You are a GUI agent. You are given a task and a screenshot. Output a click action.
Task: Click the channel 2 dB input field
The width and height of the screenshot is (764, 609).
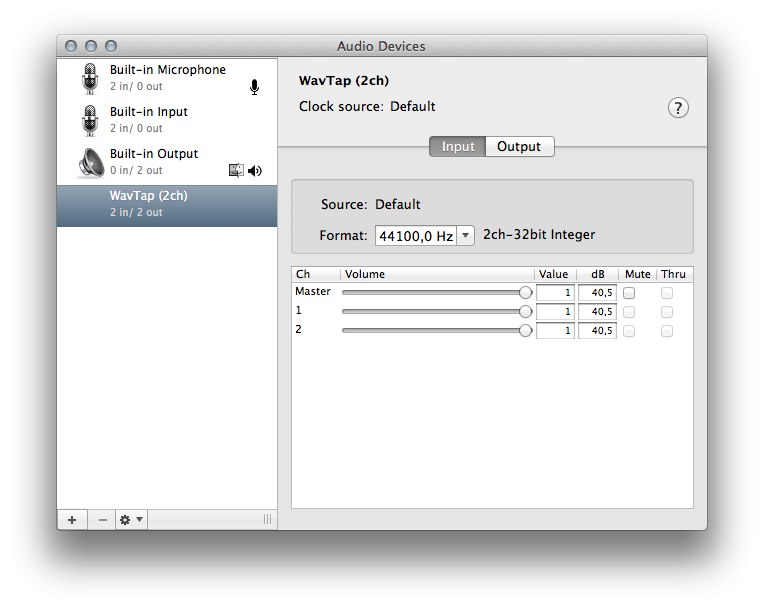coord(597,331)
